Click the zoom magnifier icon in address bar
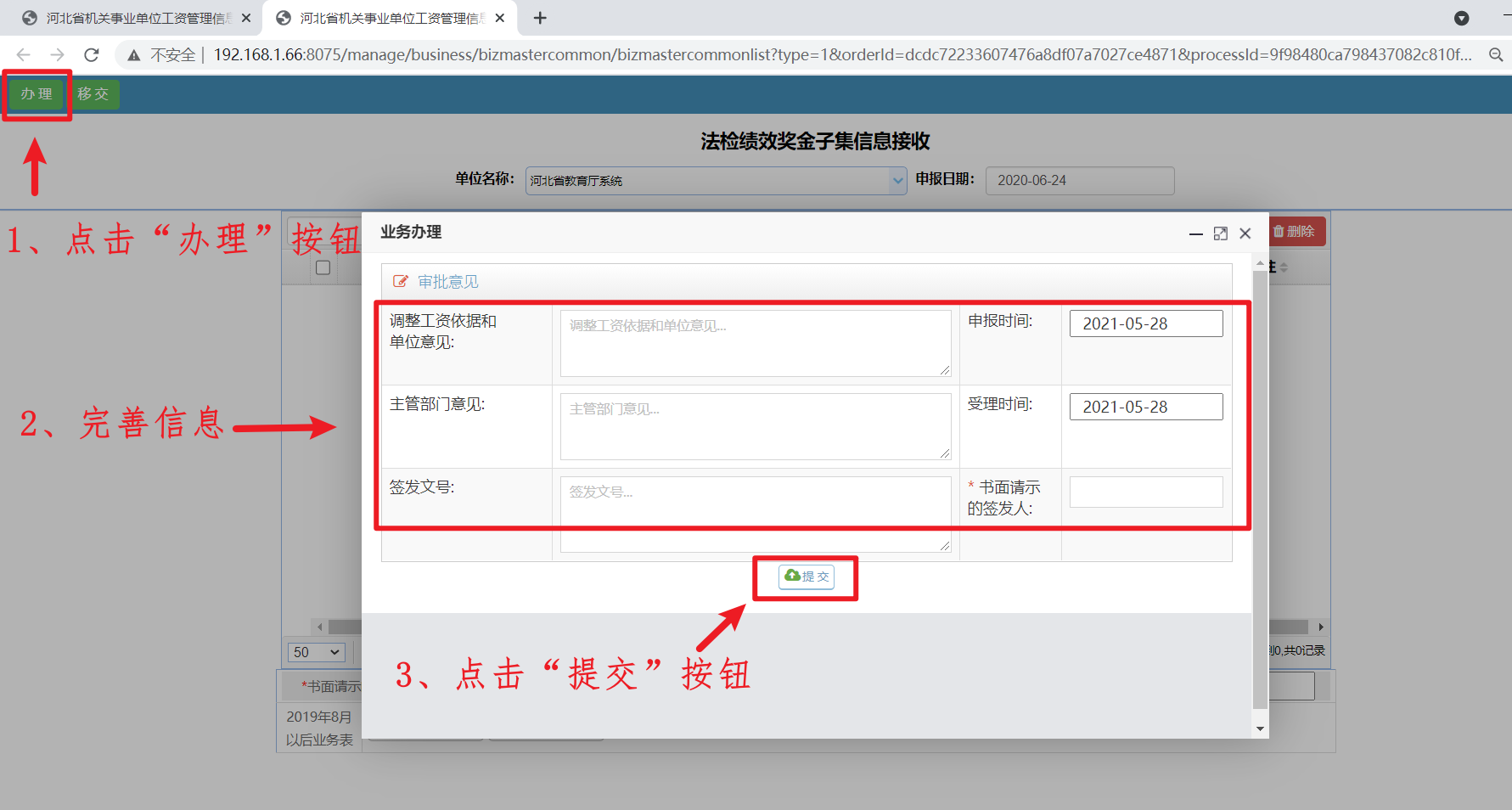1512x810 pixels. (1496, 55)
